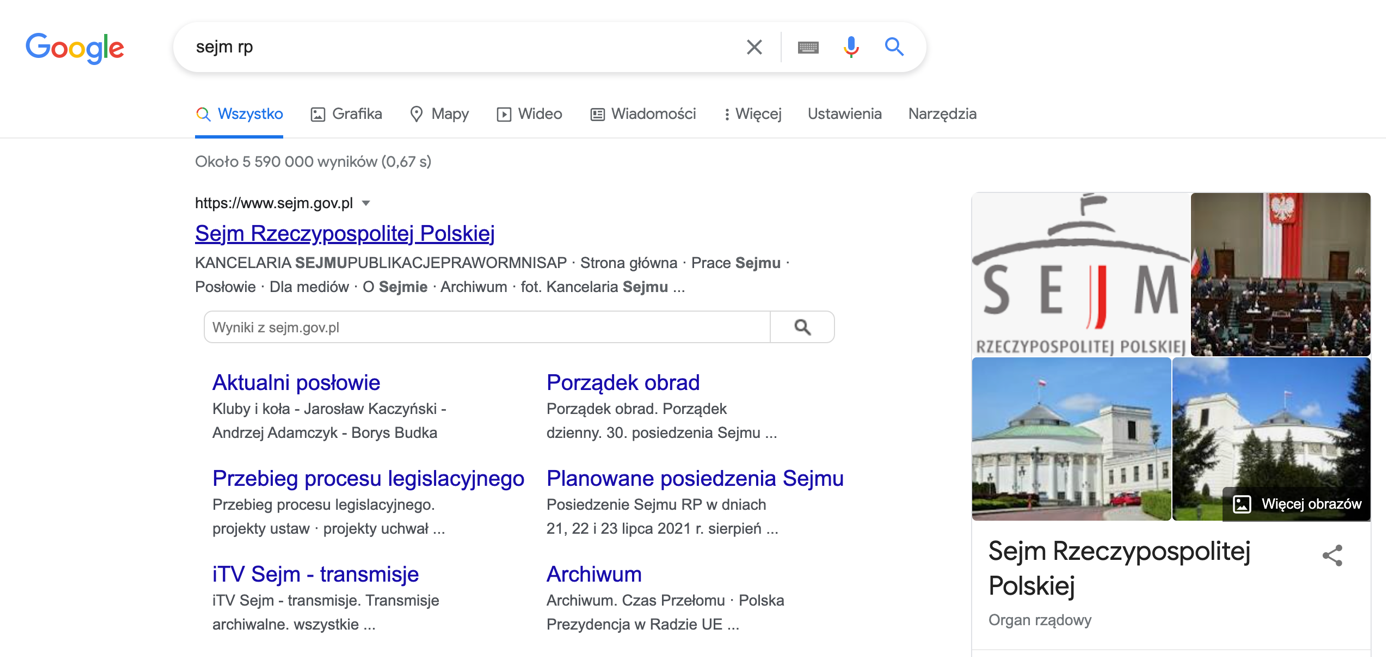
Task: Click the Google logo
Action: point(75,48)
